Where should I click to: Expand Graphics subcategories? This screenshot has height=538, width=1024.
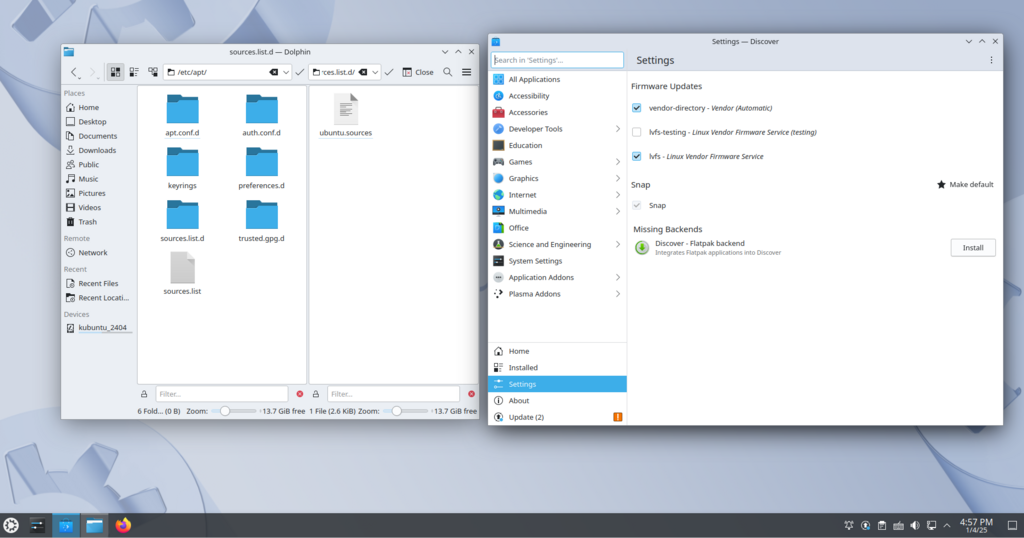[617, 178]
